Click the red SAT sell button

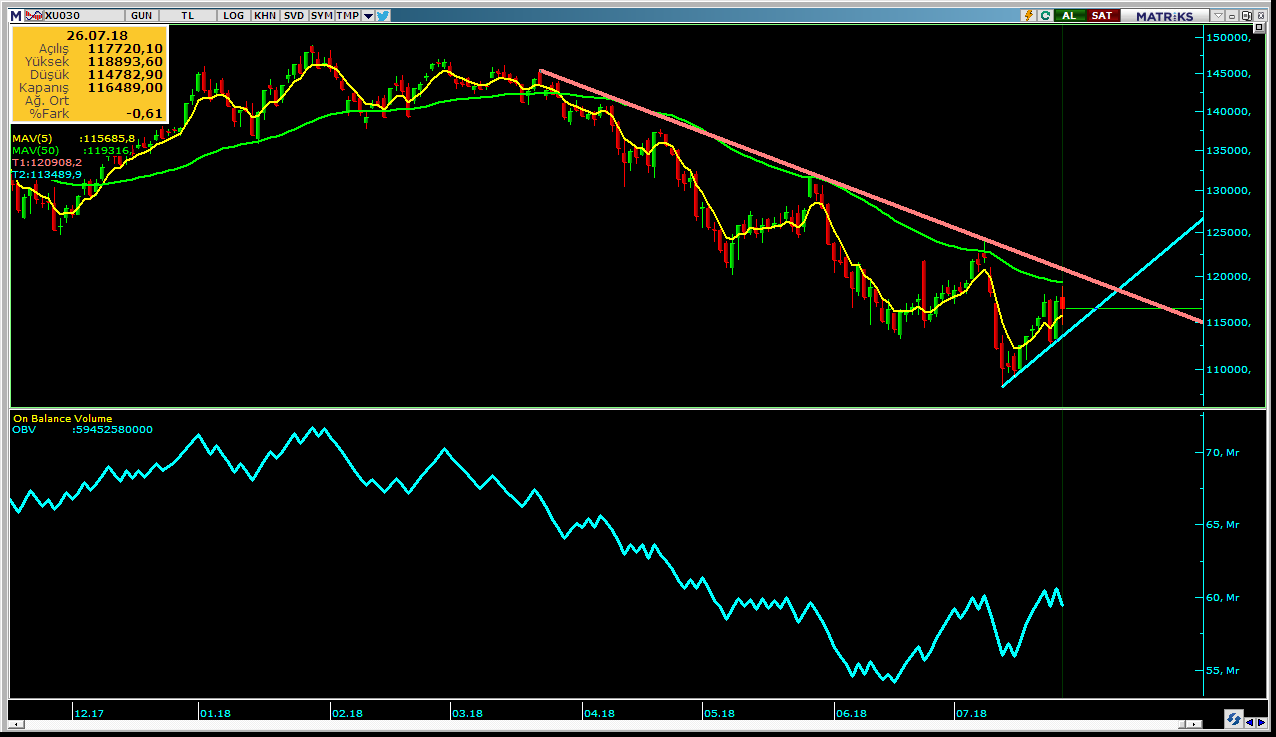1101,15
